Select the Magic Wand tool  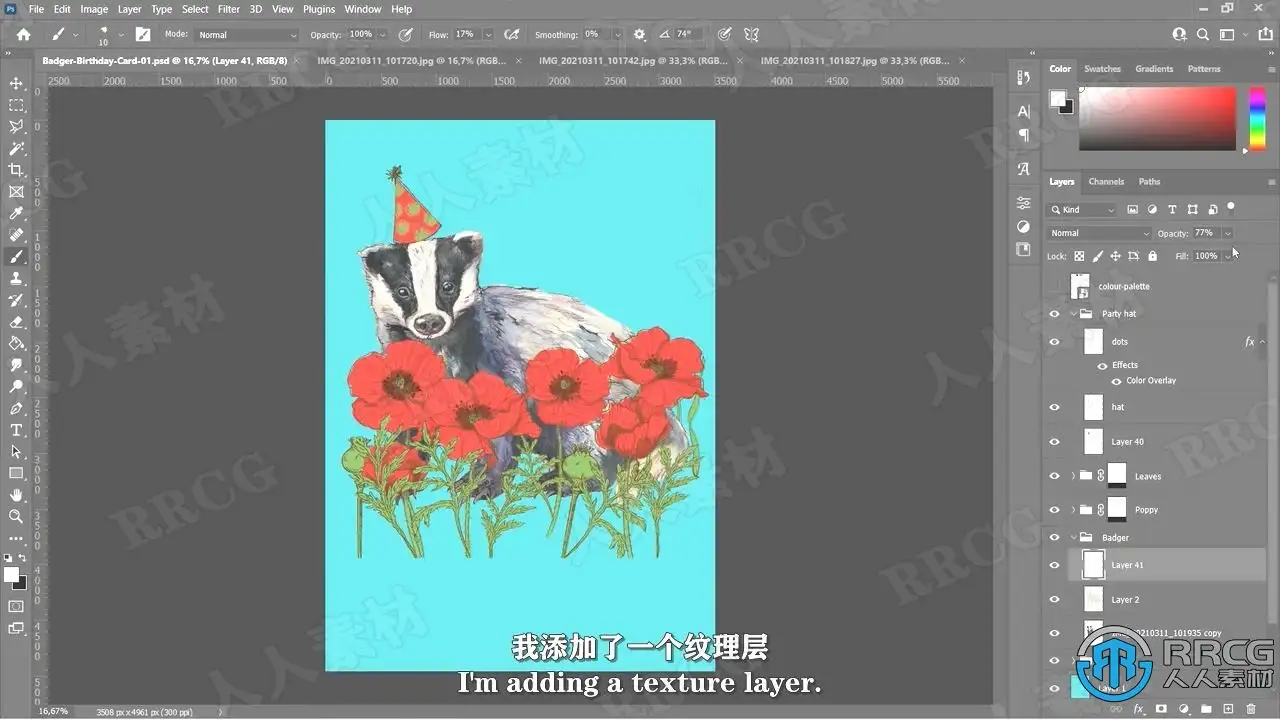[x=16, y=149]
